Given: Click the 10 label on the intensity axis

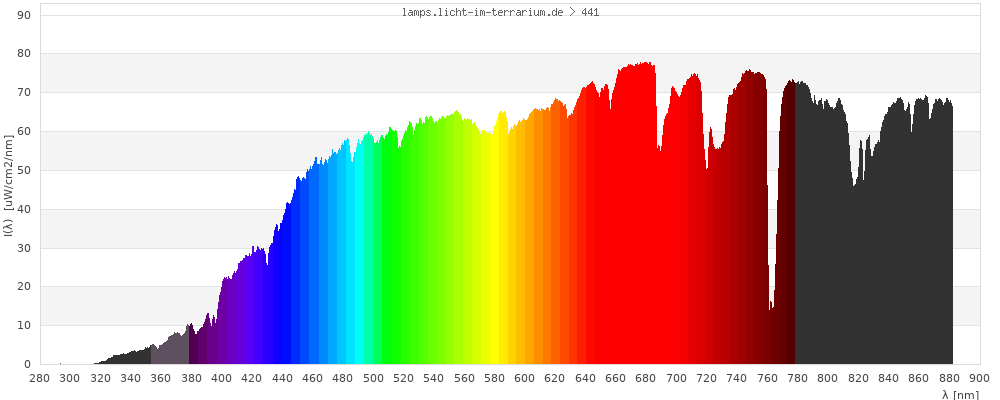Looking at the screenshot, I should [24, 326].
